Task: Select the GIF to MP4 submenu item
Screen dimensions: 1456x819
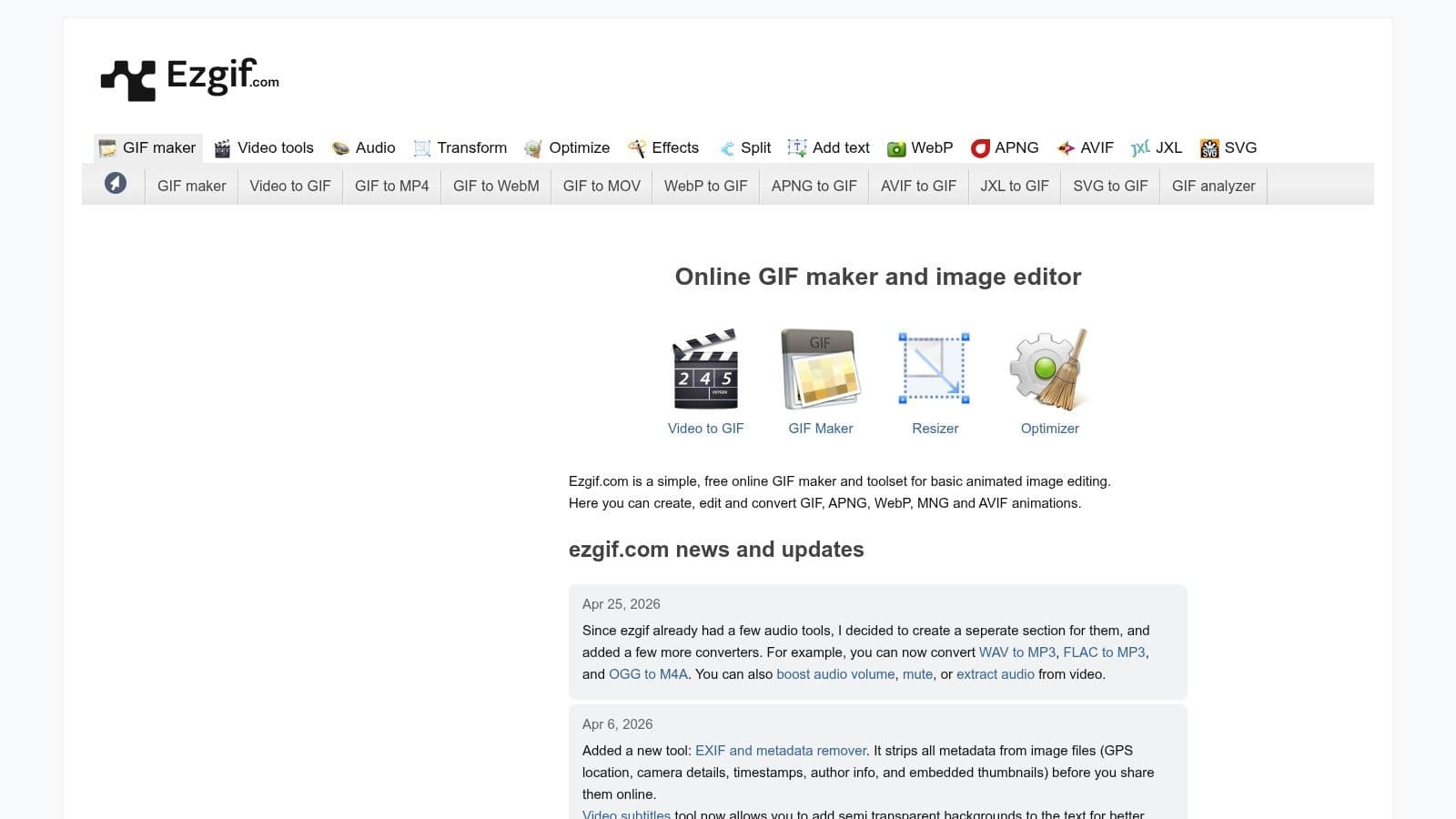Action: click(391, 186)
